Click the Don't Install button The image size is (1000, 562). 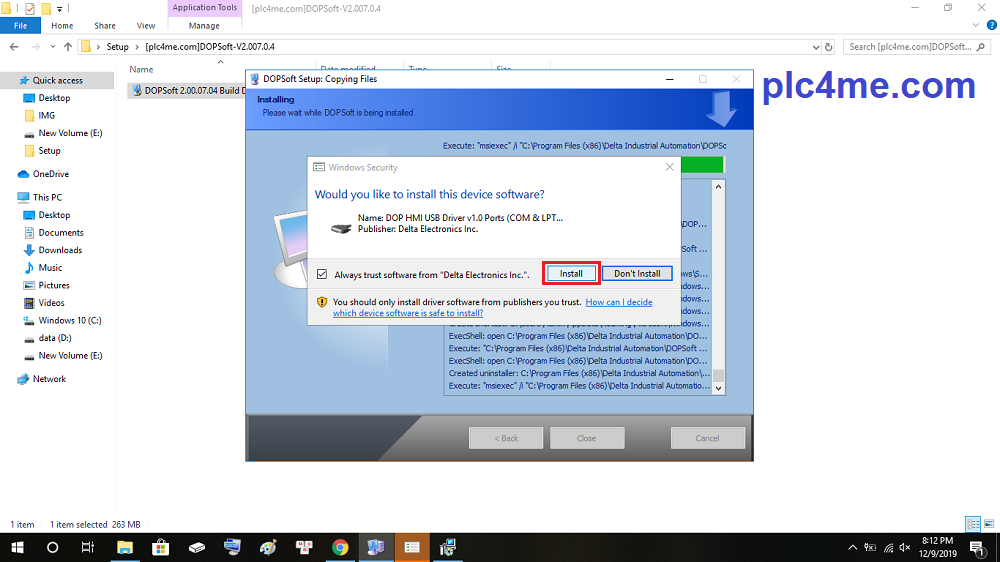point(637,273)
